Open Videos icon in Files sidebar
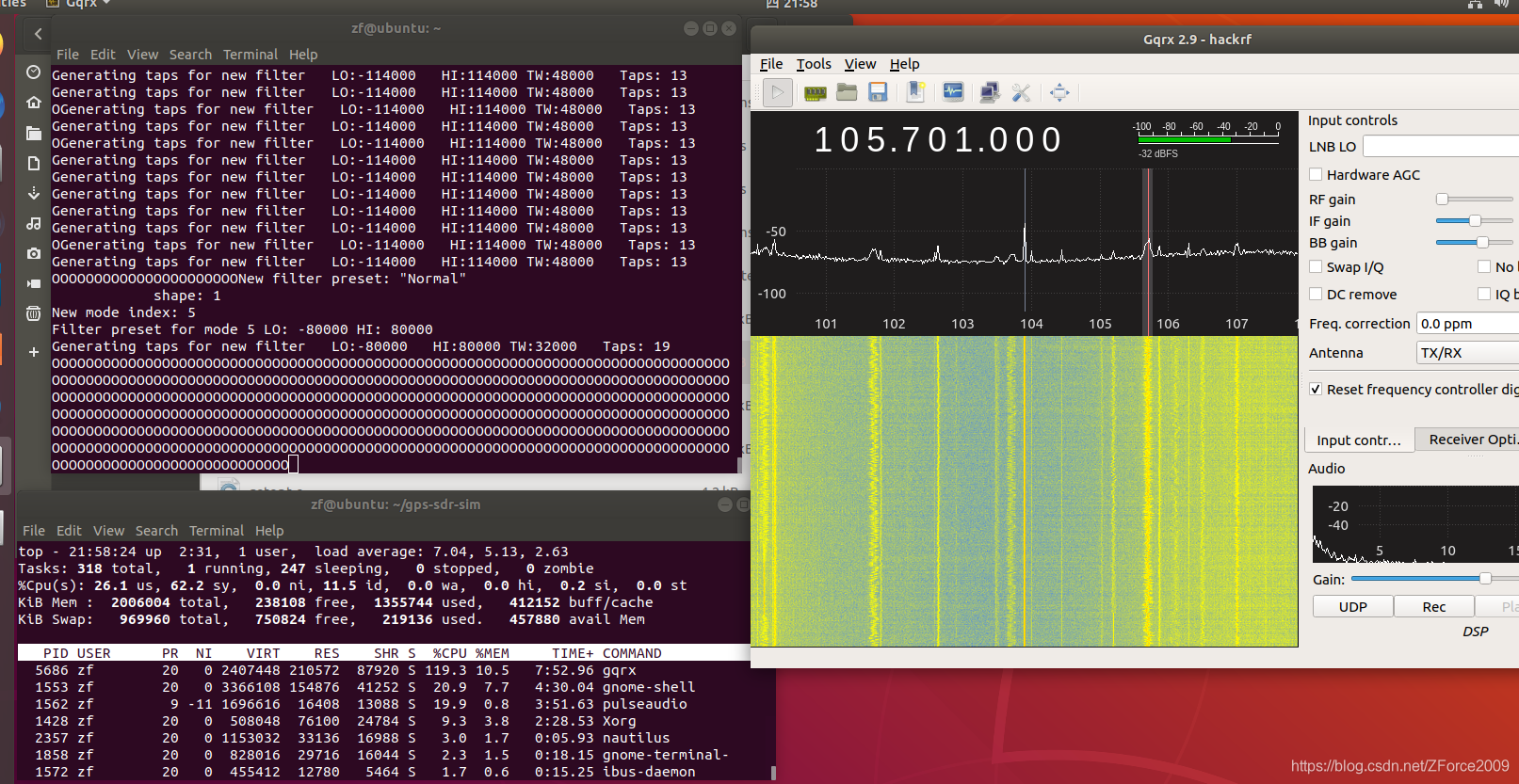The width and height of the screenshot is (1519, 784). click(33, 283)
